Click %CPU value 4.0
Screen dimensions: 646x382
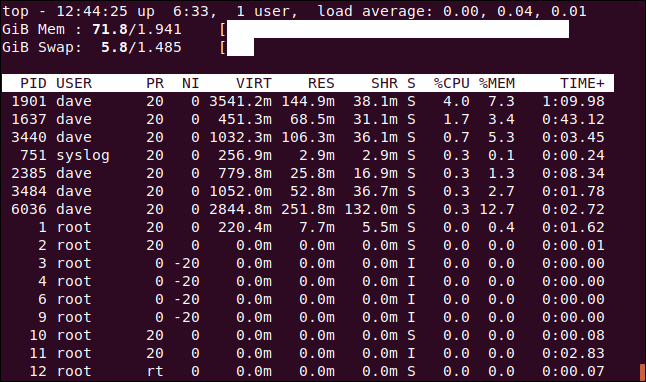[x=456, y=101]
